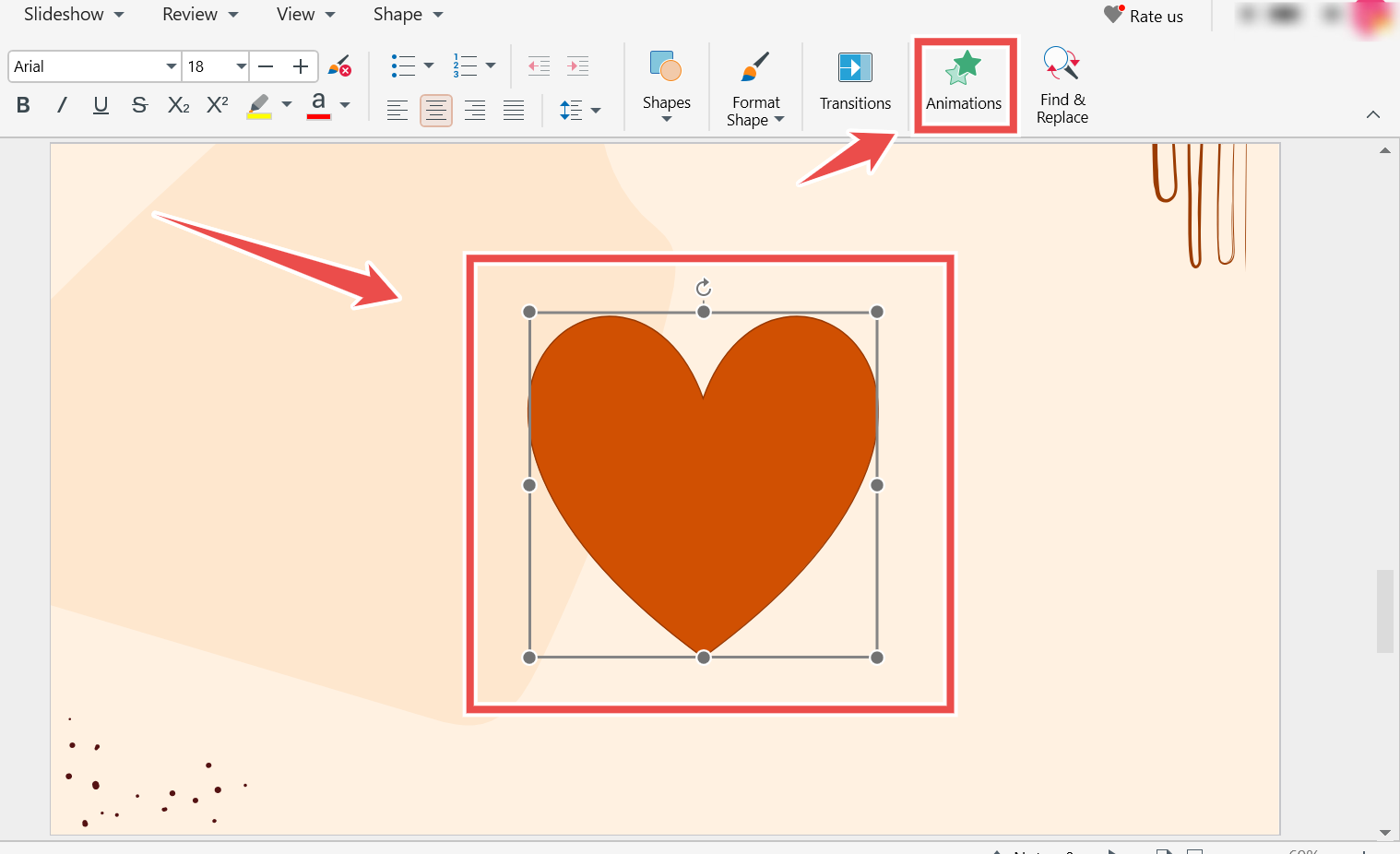
Task: Enable center text alignment
Action: 436,111
